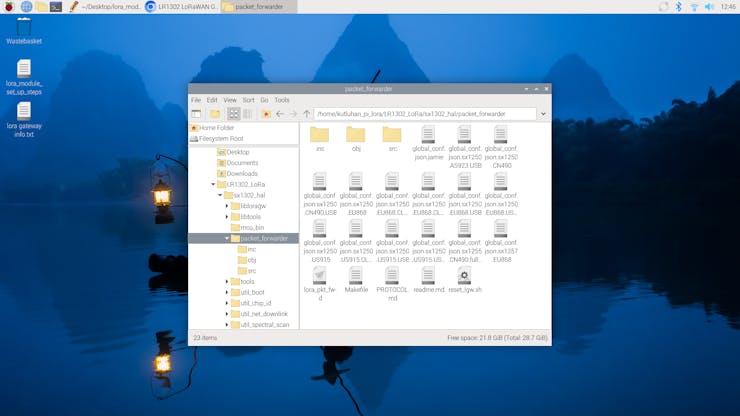Click the Bluetooth tray icon
Viewport: 740px width, 416px height.
pos(678,7)
